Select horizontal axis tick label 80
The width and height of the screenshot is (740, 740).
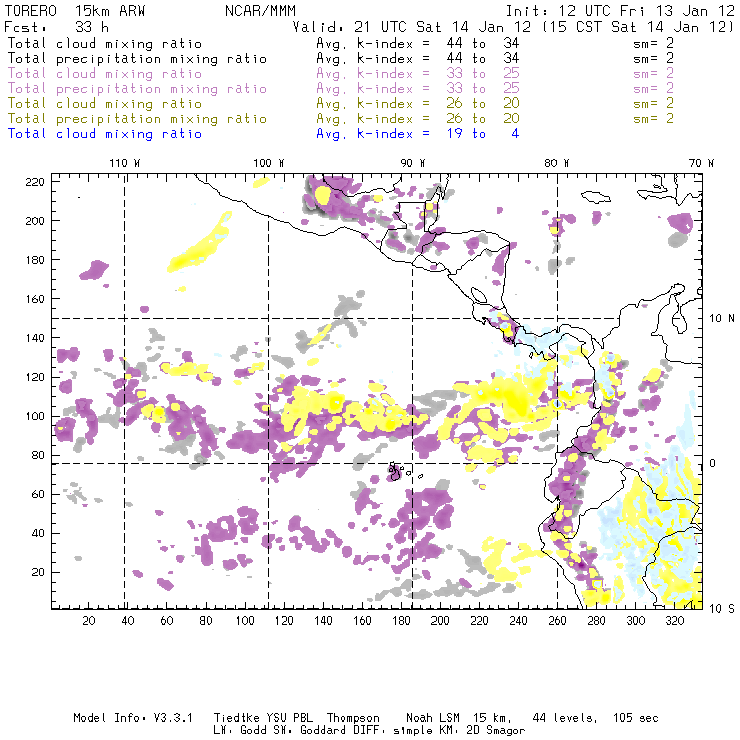click(206, 620)
